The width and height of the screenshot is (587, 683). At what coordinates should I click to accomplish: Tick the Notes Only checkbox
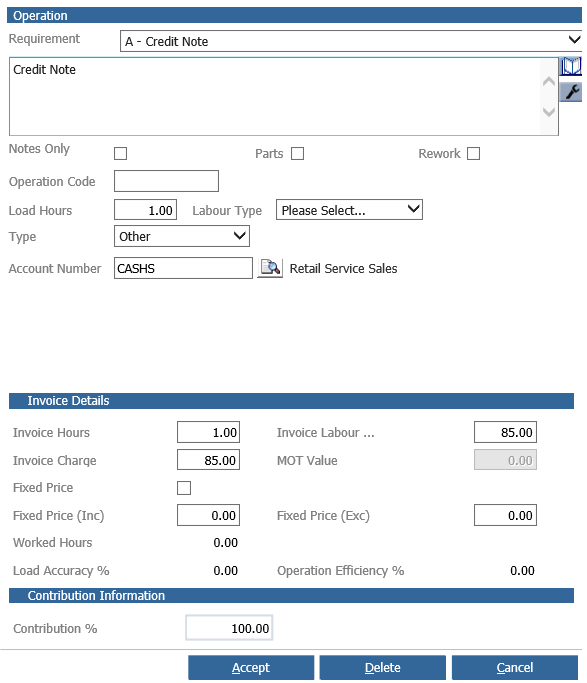pyautogui.click(x=120, y=153)
